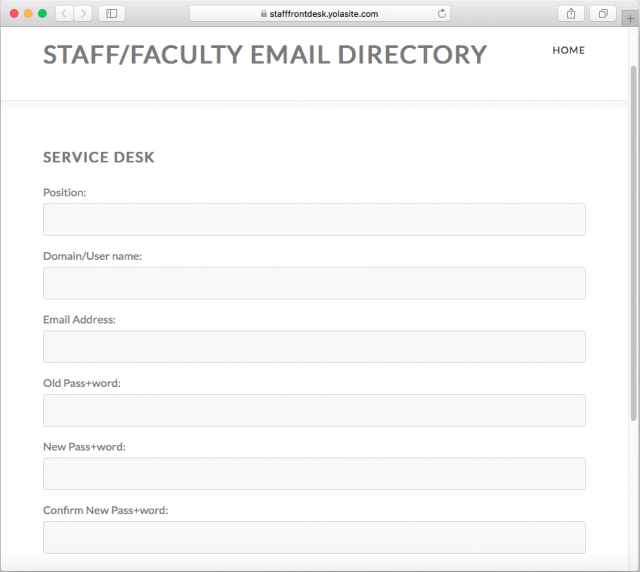Screen dimensions: 640x572
Task: Show the Safari sidebar
Action: 112,13
